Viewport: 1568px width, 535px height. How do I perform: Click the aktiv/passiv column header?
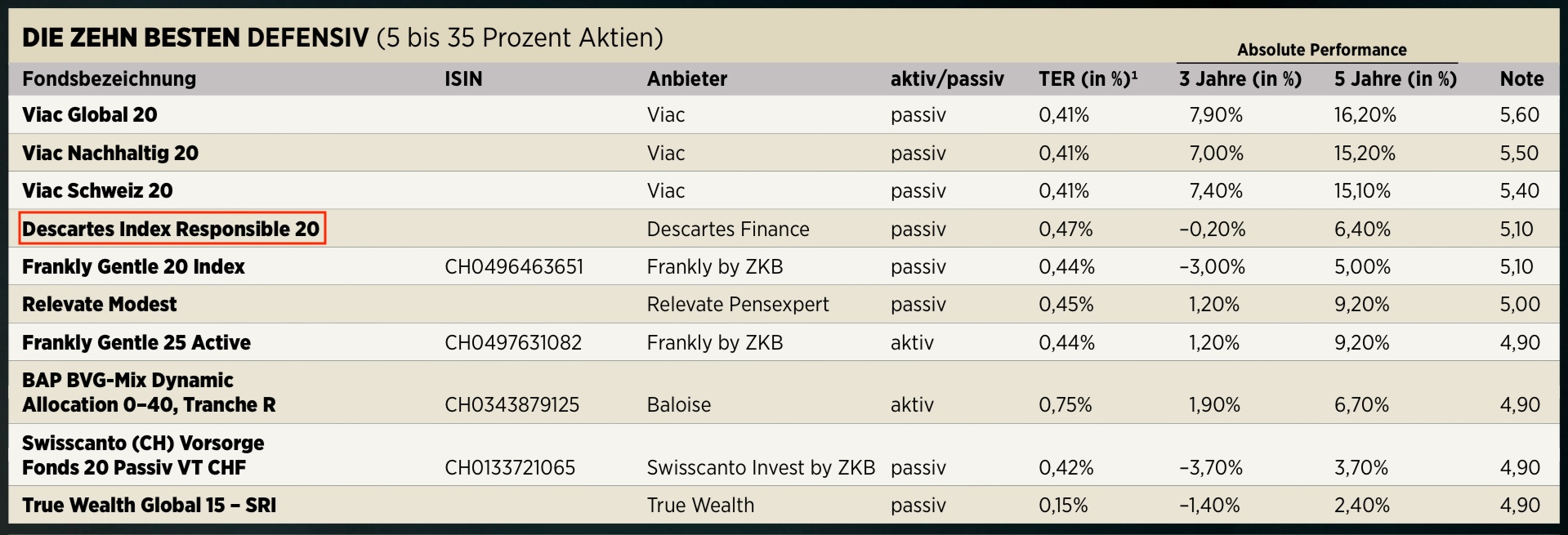[x=947, y=79]
